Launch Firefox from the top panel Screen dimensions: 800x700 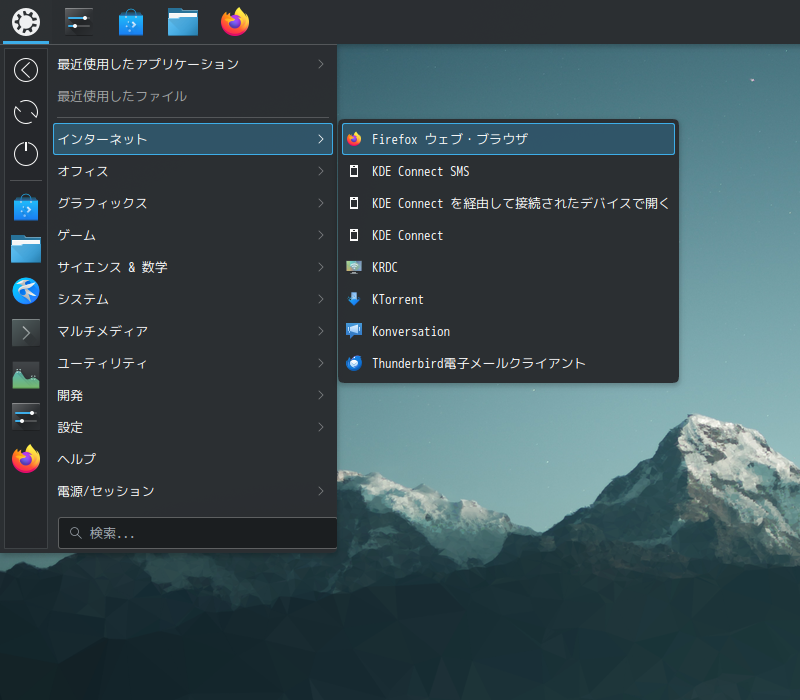(x=235, y=22)
